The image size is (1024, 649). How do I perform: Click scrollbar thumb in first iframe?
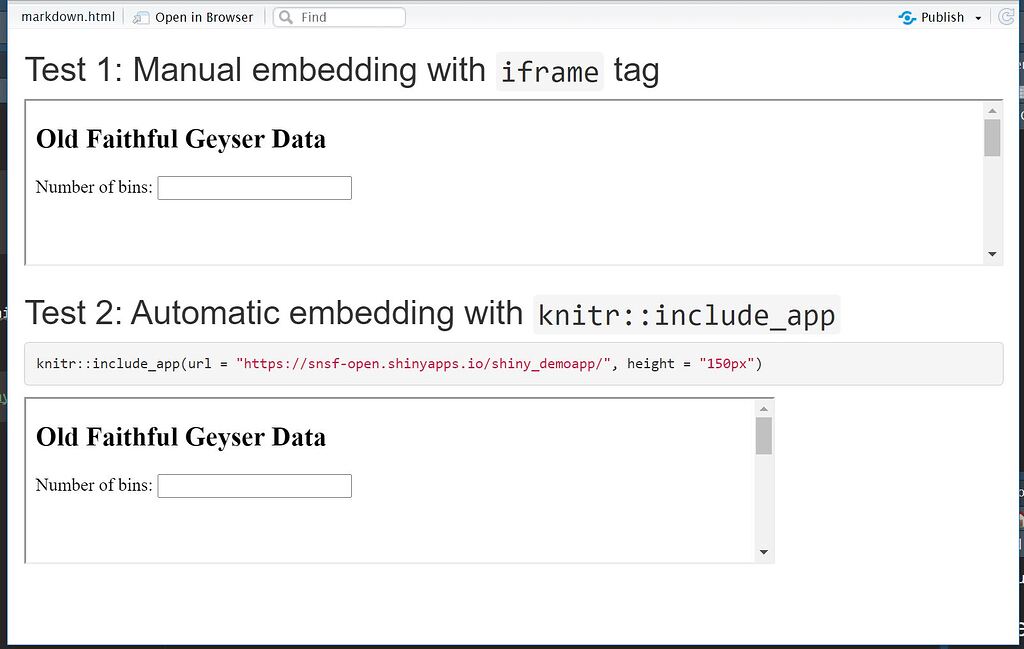click(992, 138)
